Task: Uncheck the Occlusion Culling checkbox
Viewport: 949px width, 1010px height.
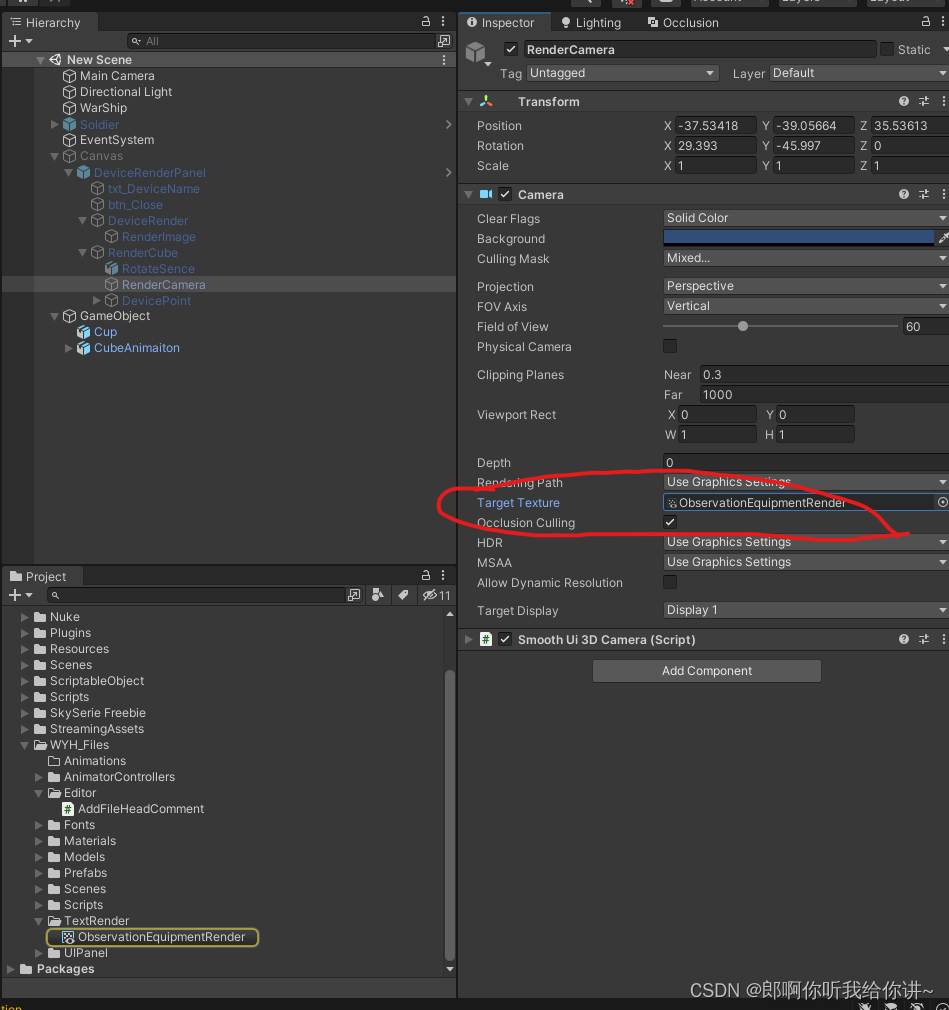Action: (x=670, y=522)
